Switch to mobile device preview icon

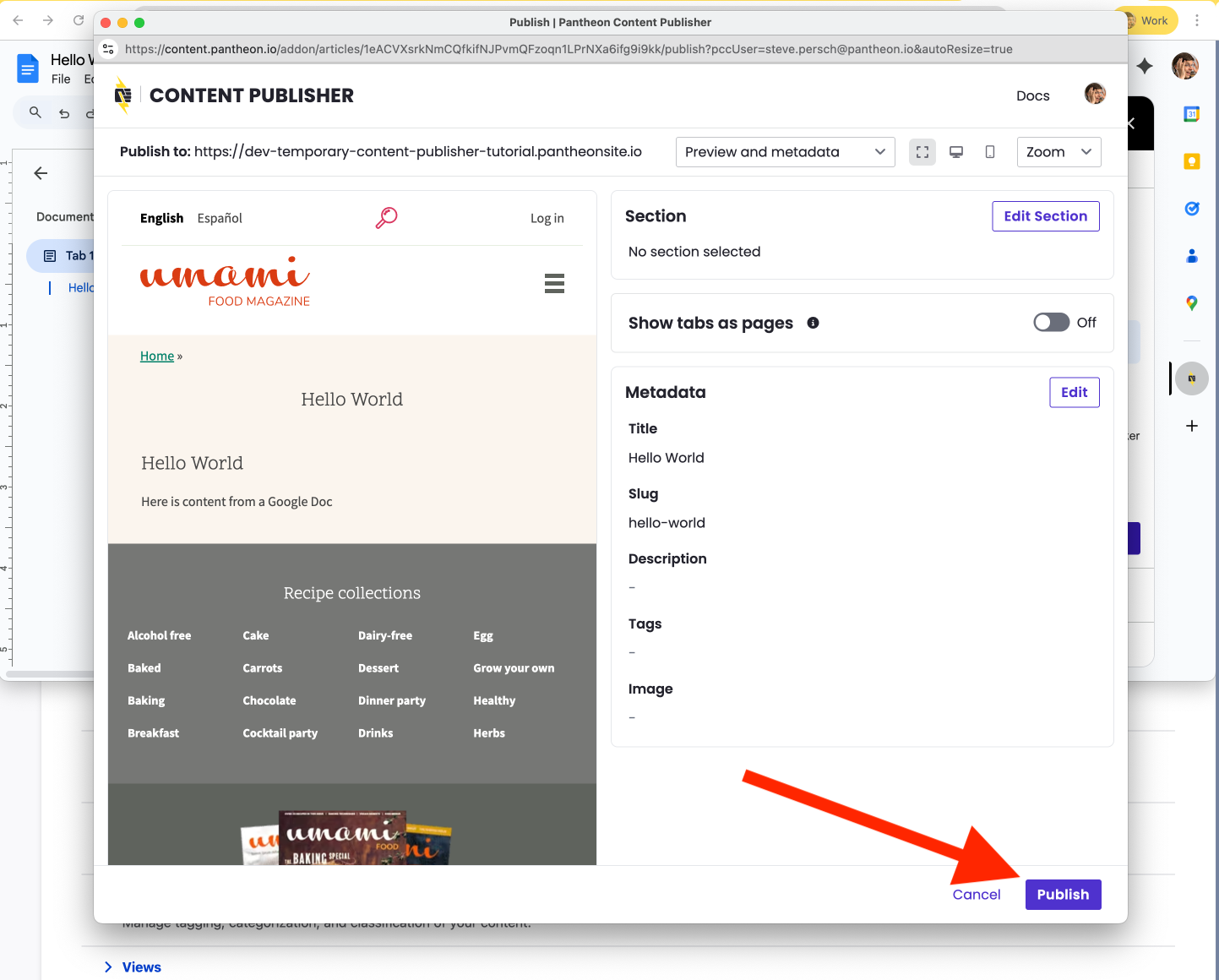[x=990, y=152]
